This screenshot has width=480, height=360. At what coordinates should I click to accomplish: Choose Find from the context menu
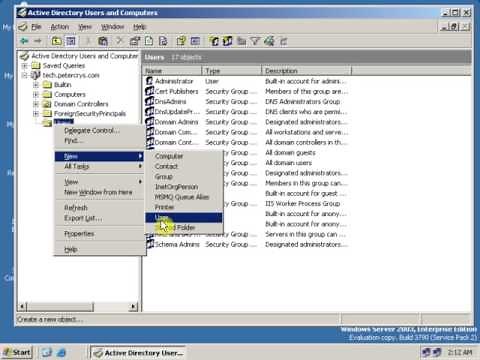tap(99, 140)
